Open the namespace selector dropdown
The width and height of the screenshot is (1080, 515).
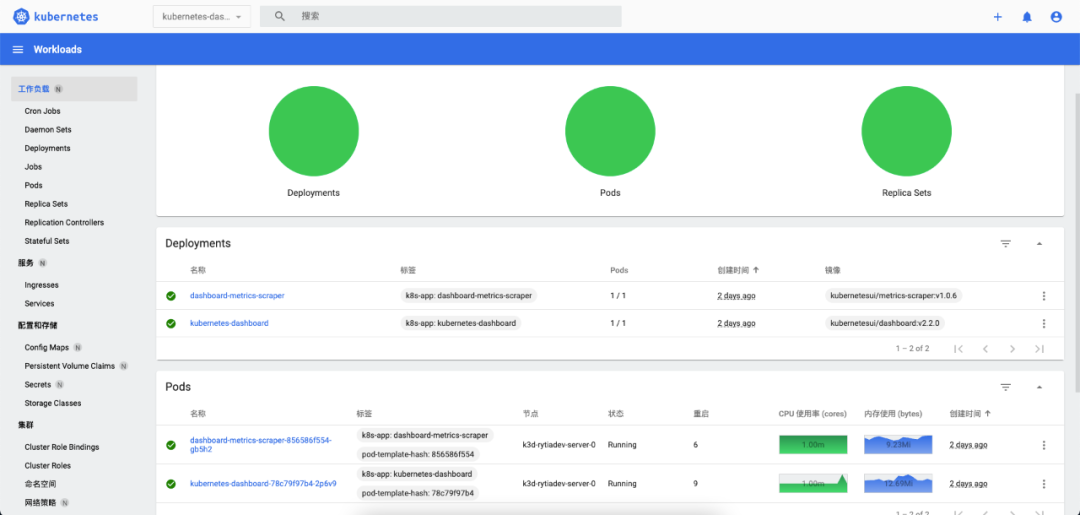coord(202,17)
